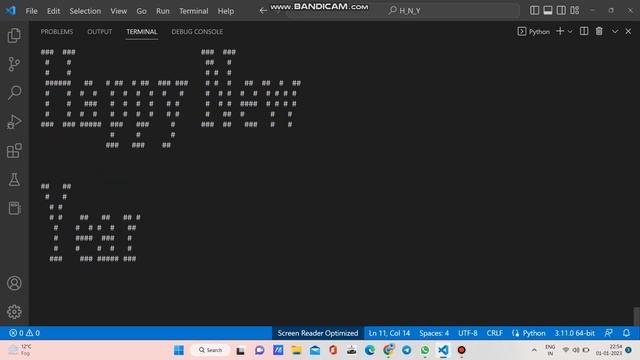Open Microsoft Edge from the taskbar
This screenshot has width=640, height=360.
[370, 350]
